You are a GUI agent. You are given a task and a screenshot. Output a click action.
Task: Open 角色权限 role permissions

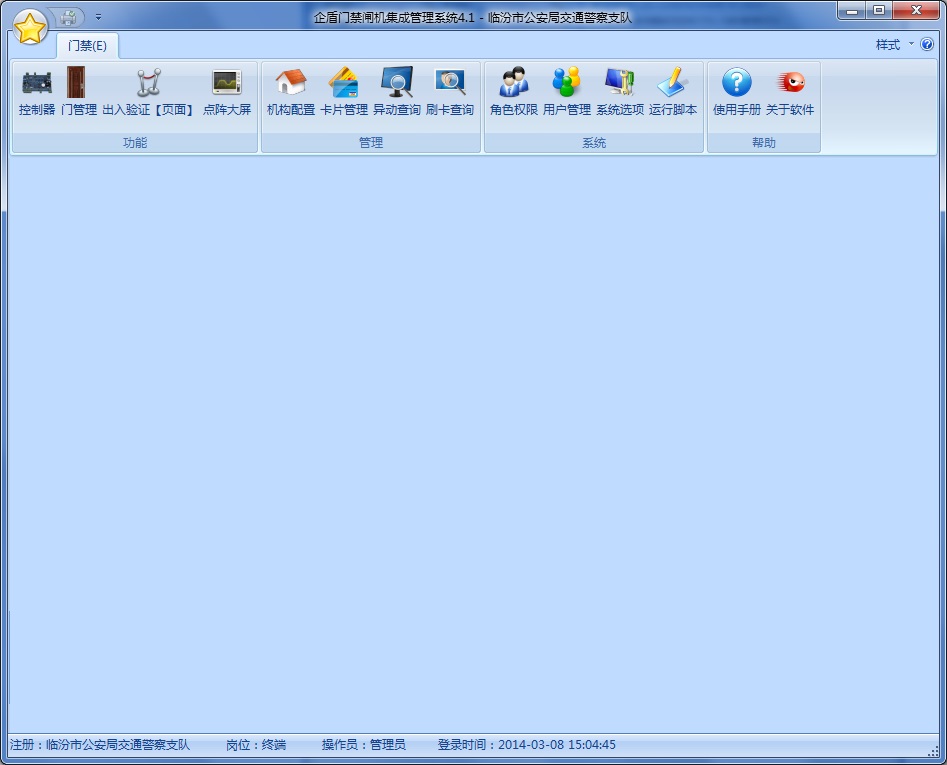514,92
